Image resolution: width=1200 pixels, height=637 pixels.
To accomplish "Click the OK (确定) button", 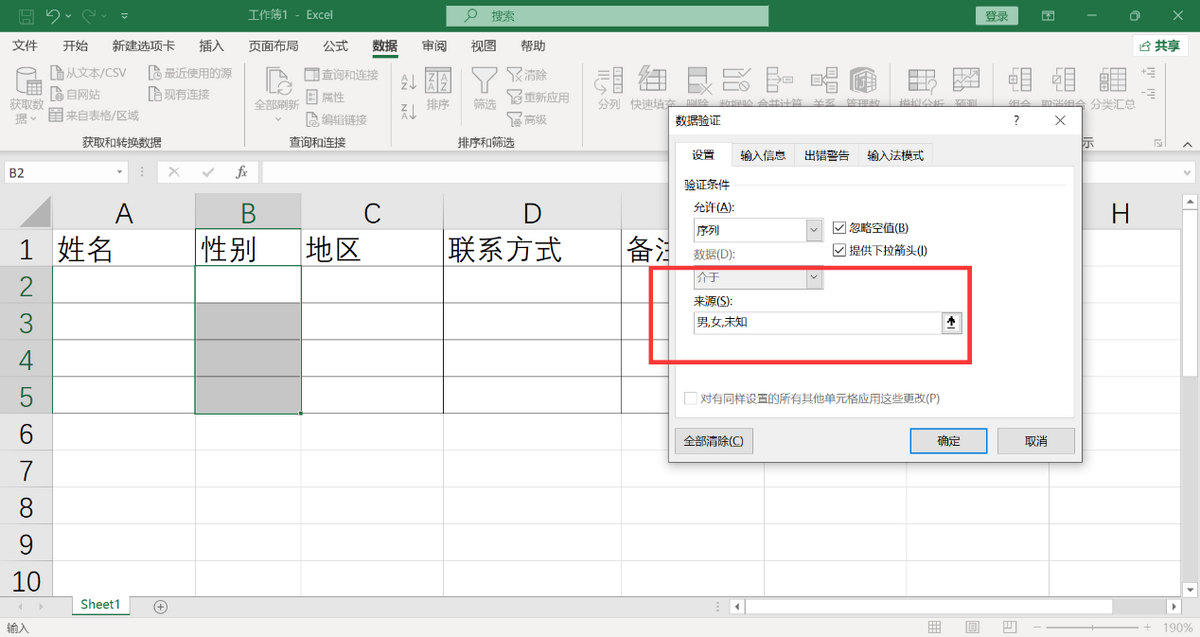I will click(948, 441).
